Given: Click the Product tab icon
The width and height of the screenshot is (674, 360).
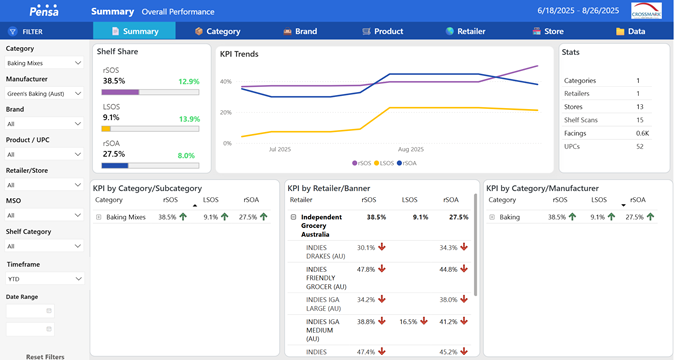Looking at the screenshot, I should pos(366,31).
